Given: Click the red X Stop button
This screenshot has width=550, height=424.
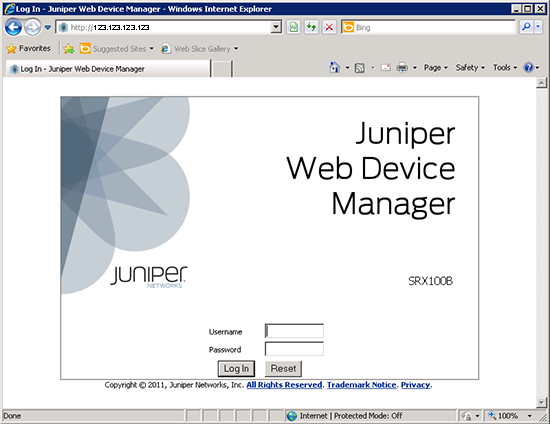Looking at the screenshot, I should click(x=329, y=27).
